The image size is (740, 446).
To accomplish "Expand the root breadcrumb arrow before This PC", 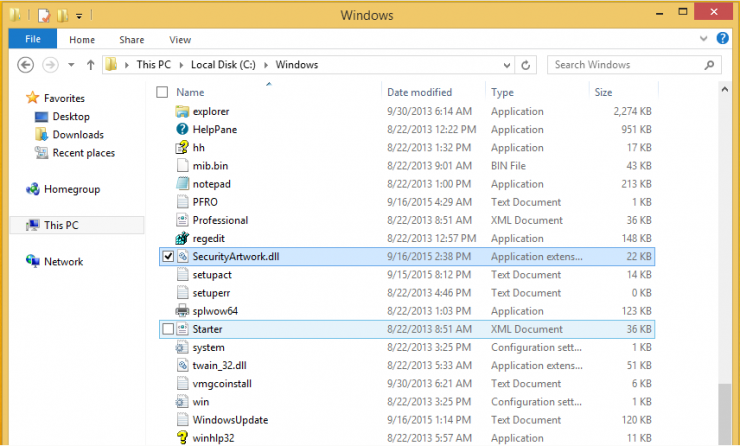I will (x=126, y=65).
